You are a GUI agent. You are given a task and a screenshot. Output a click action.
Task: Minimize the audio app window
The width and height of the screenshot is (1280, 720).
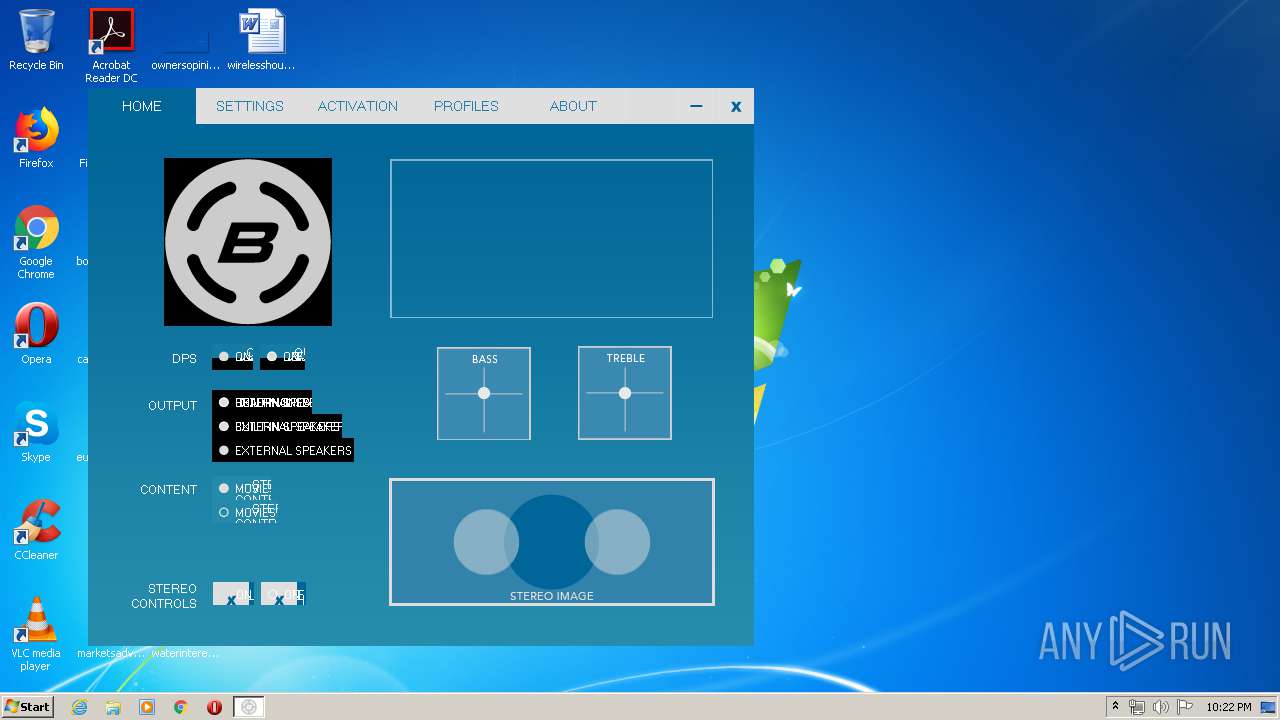click(x=696, y=106)
